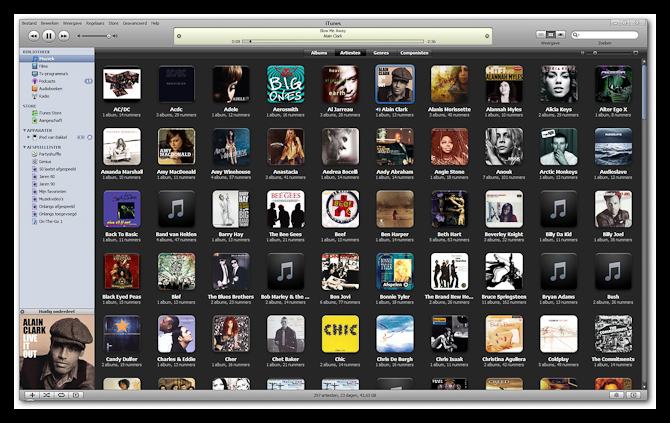The width and height of the screenshot is (670, 423).
Task: Skip back to previous track
Action: coord(34,36)
